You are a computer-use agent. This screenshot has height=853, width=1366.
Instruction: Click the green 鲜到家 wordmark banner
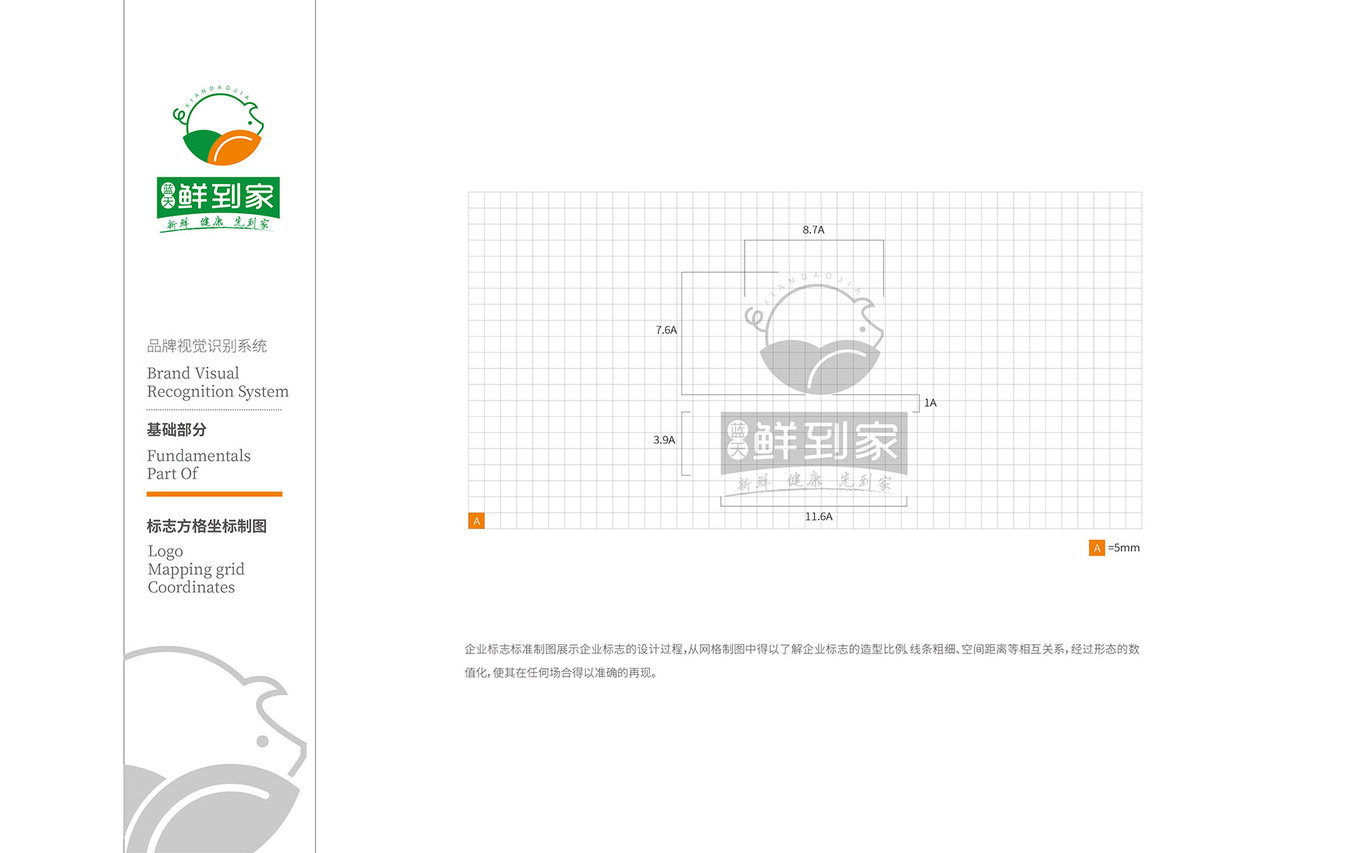coord(219,196)
